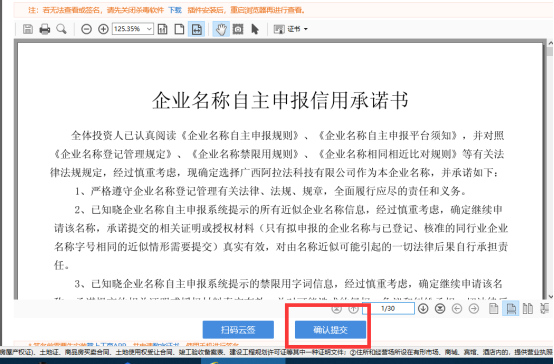Select the arrow selection tool
Viewport: 554px width, 364px height.
tap(255, 29)
